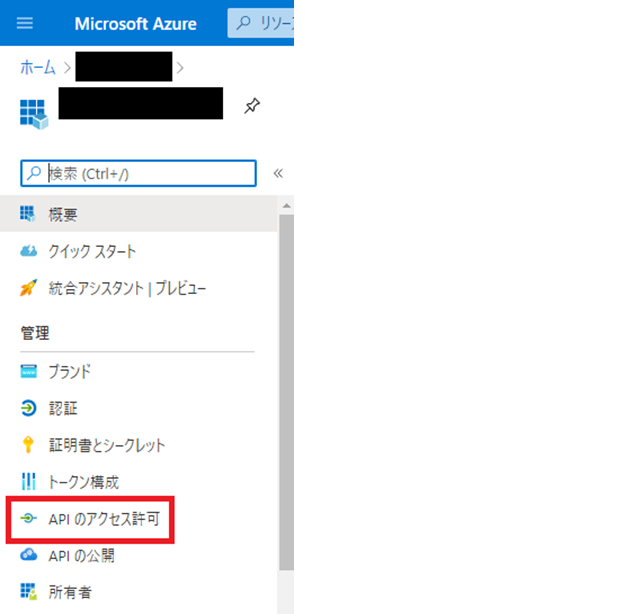Click the クイック スタート cloud icon
This screenshot has height=614, width=641.
28,251
